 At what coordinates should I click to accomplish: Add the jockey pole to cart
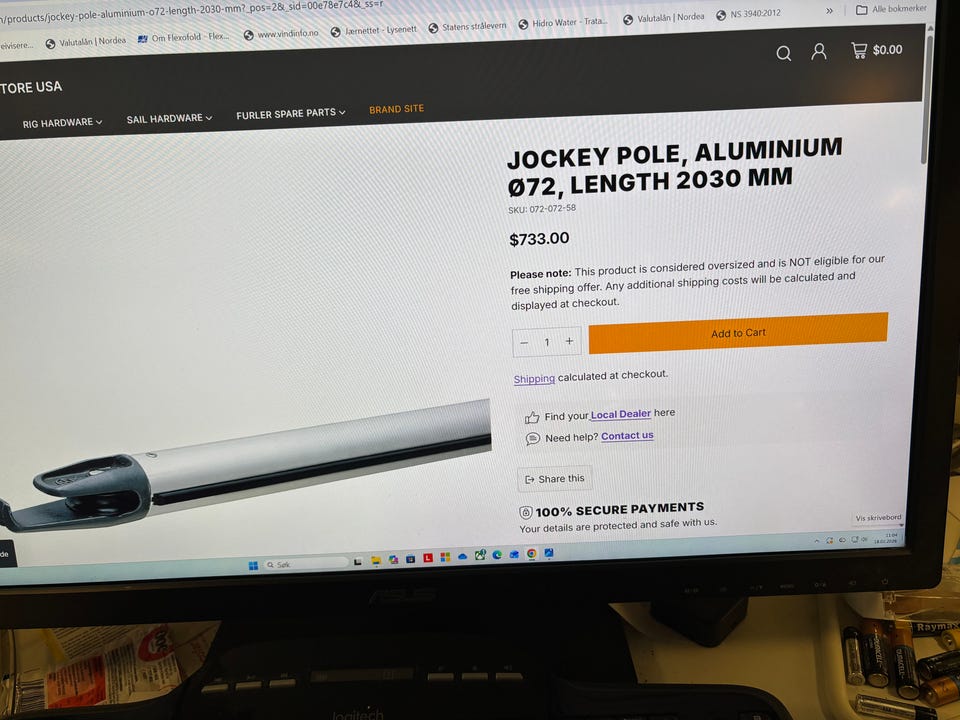(738, 333)
